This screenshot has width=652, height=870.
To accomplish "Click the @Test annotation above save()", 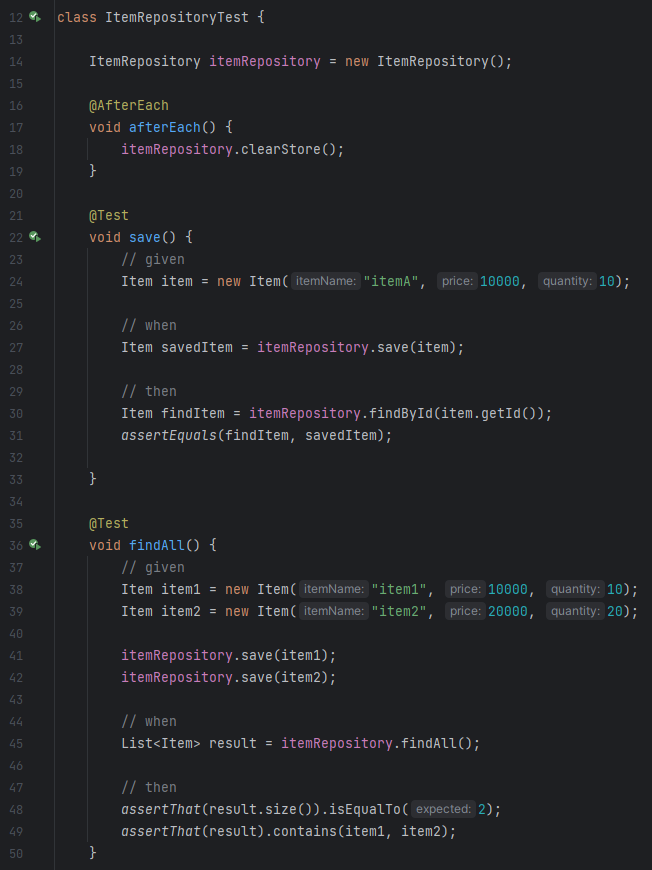I will pyautogui.click(x=109, y=215).
